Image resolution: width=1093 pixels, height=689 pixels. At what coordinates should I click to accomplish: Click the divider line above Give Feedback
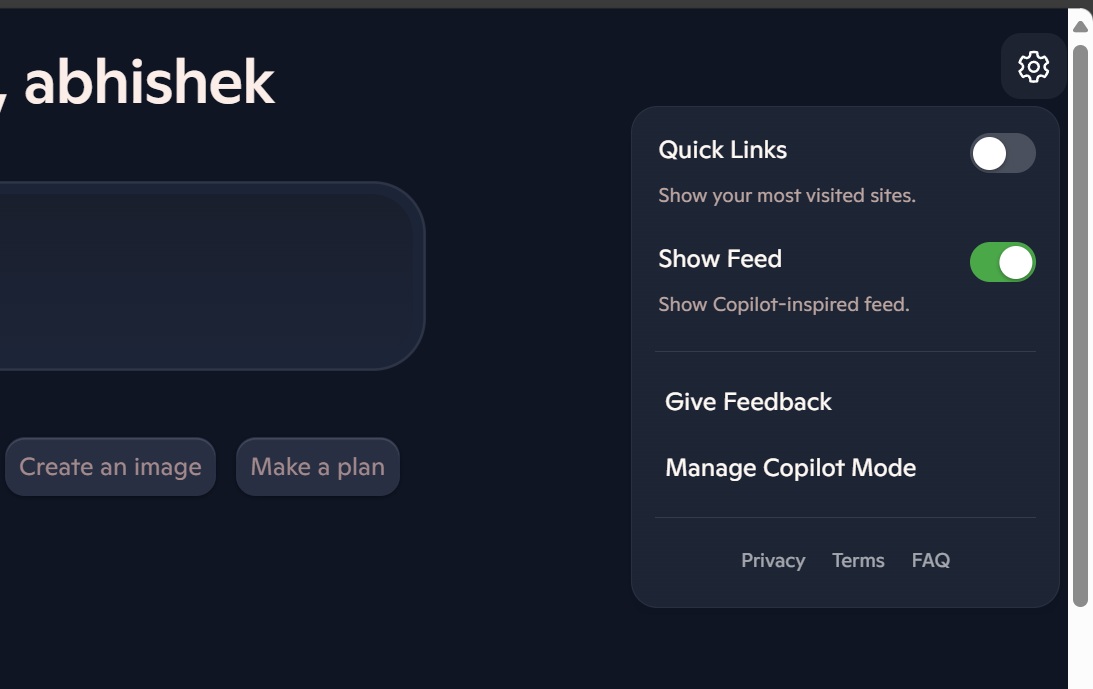point(844,352)
